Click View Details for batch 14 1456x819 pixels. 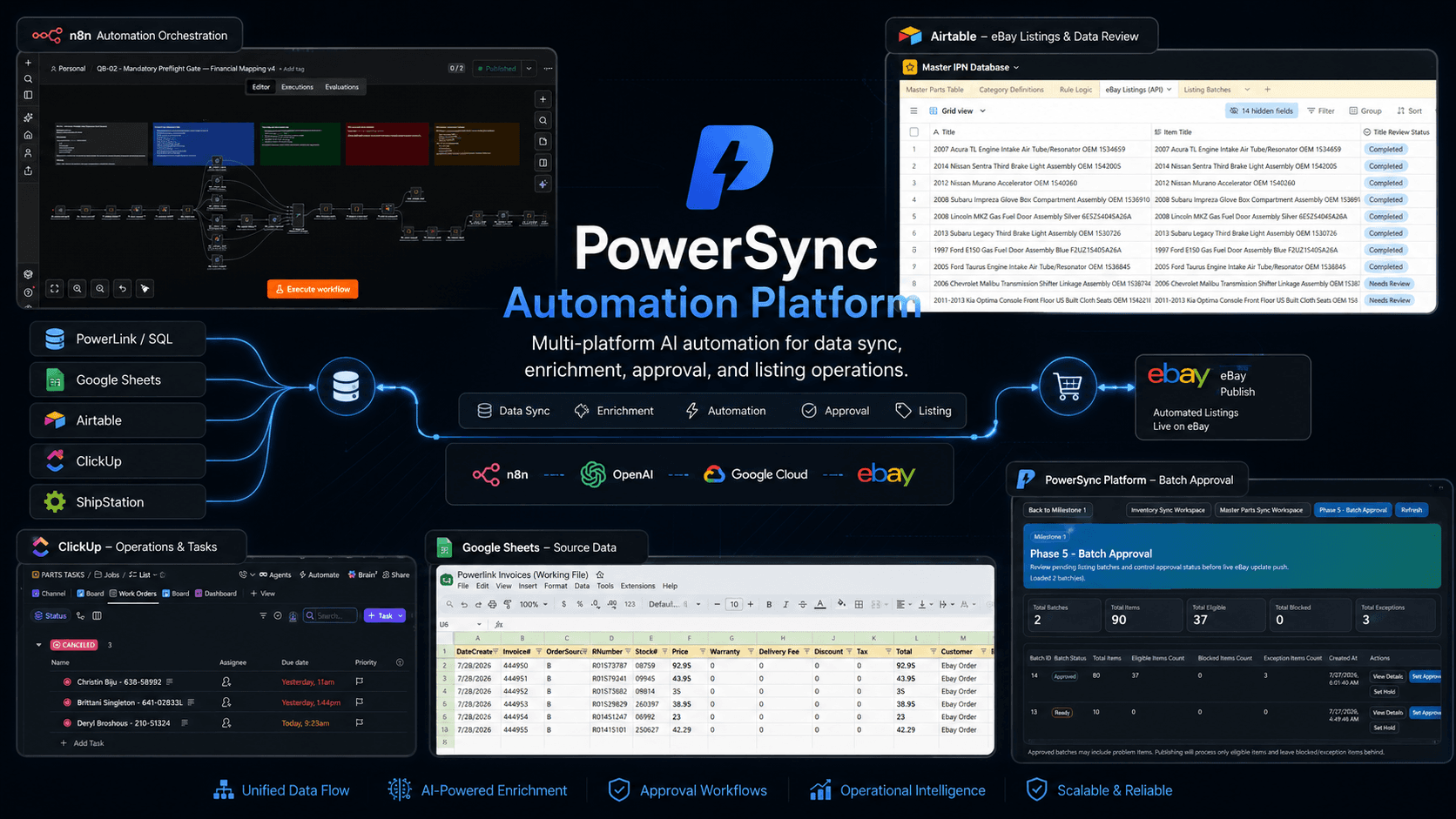coord(1387,676)
